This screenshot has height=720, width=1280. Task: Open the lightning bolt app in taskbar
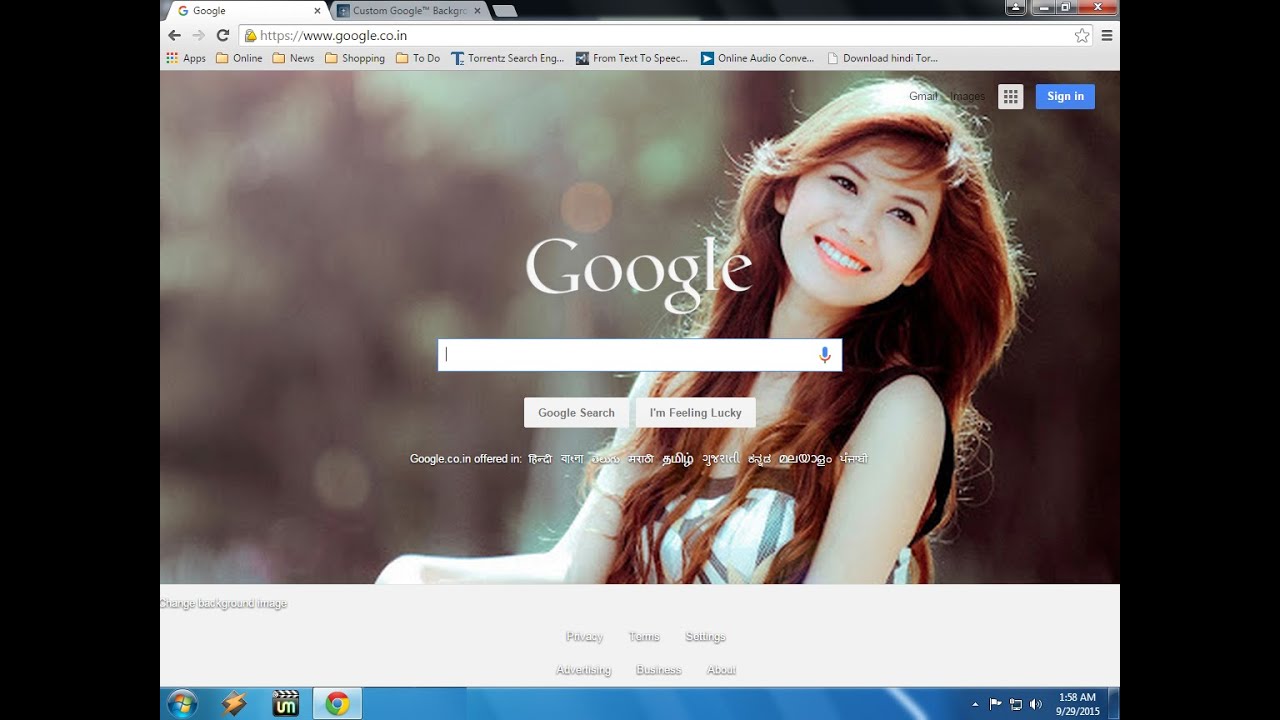click(234, 704)
